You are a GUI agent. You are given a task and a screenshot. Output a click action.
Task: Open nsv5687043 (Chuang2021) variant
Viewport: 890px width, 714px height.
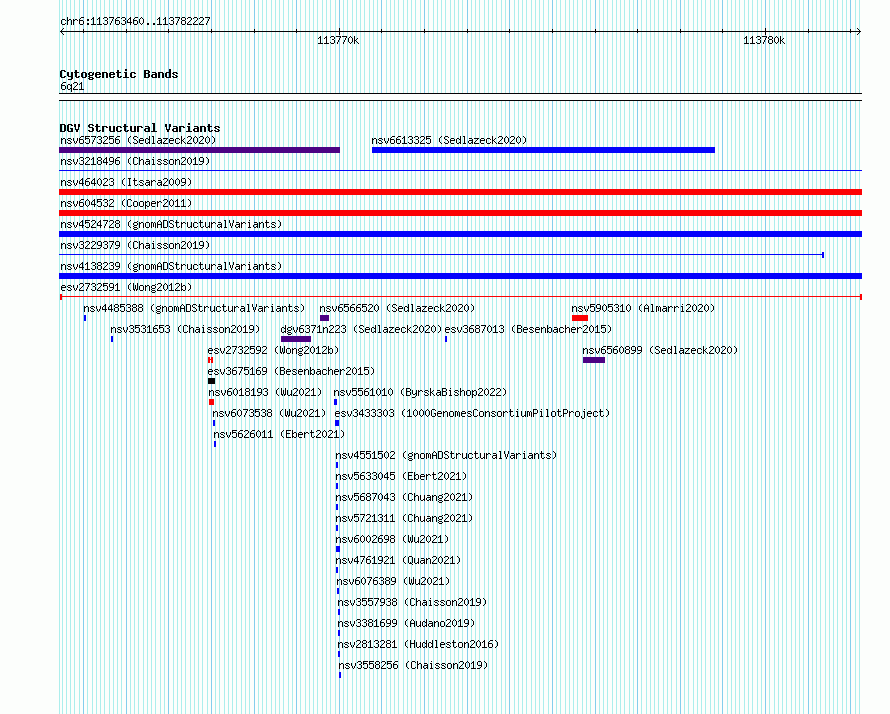click(x=404, y=497)
